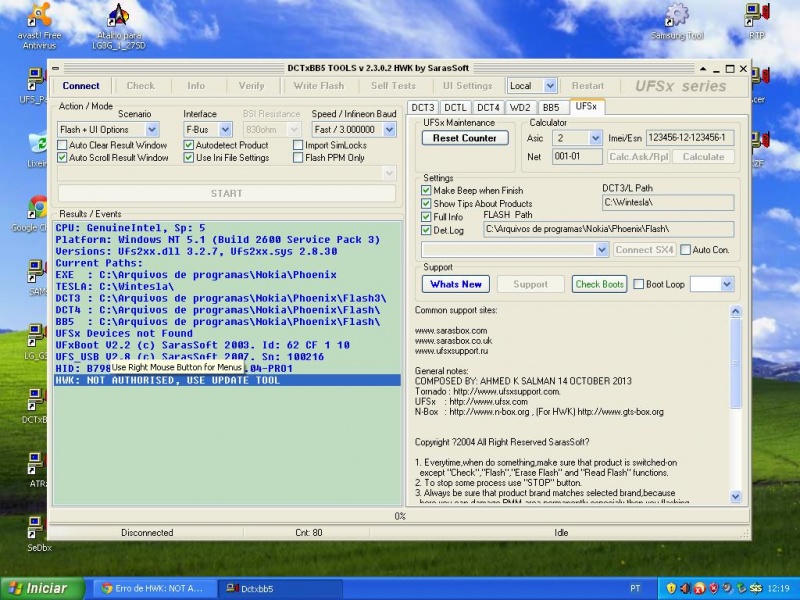
Task: Open Whats New in Support section
Action: pos(456,284)
